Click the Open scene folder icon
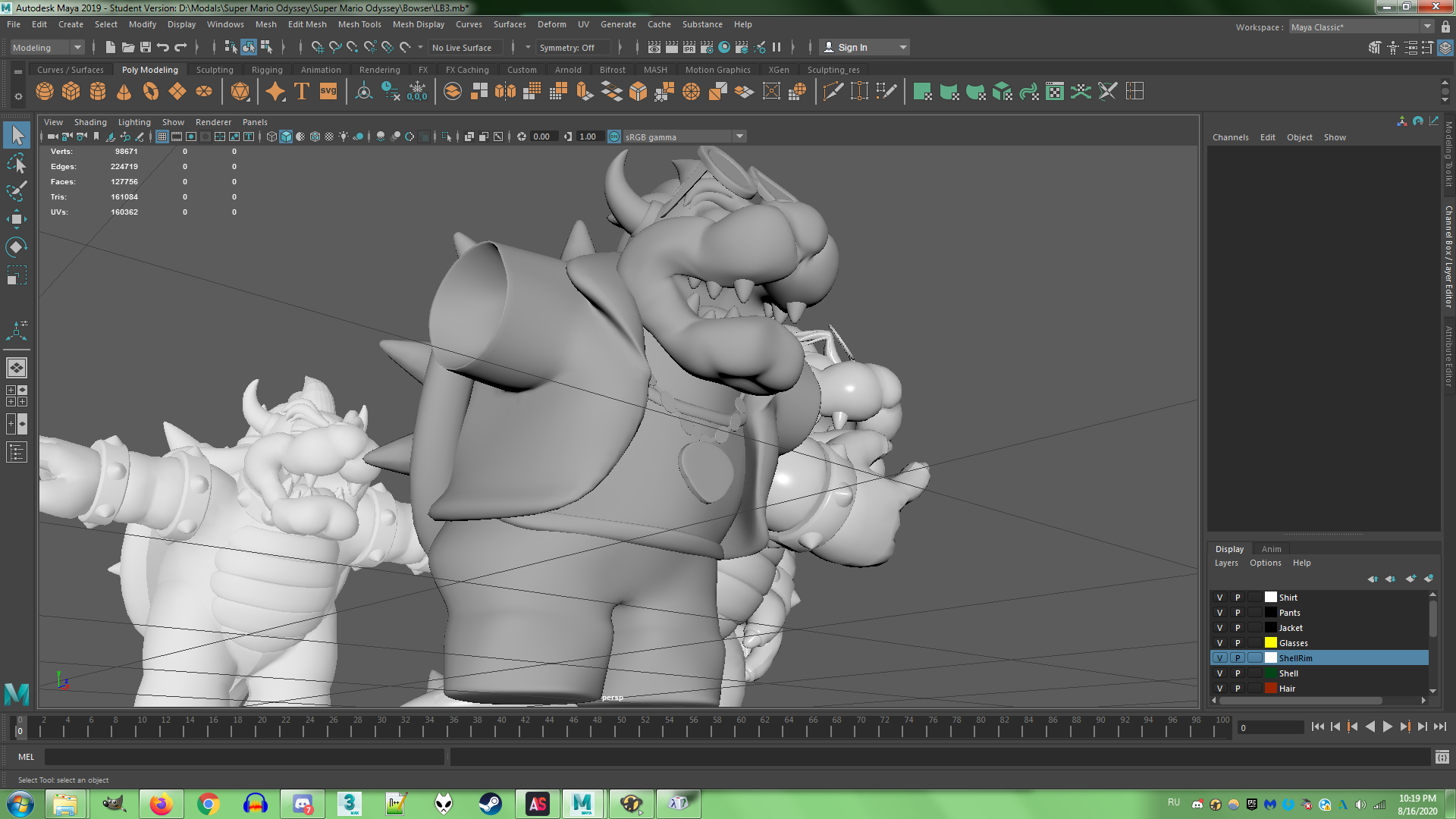Image resolution: width=1456 pixels, height=819 pixels. click(x=128, y=47)
